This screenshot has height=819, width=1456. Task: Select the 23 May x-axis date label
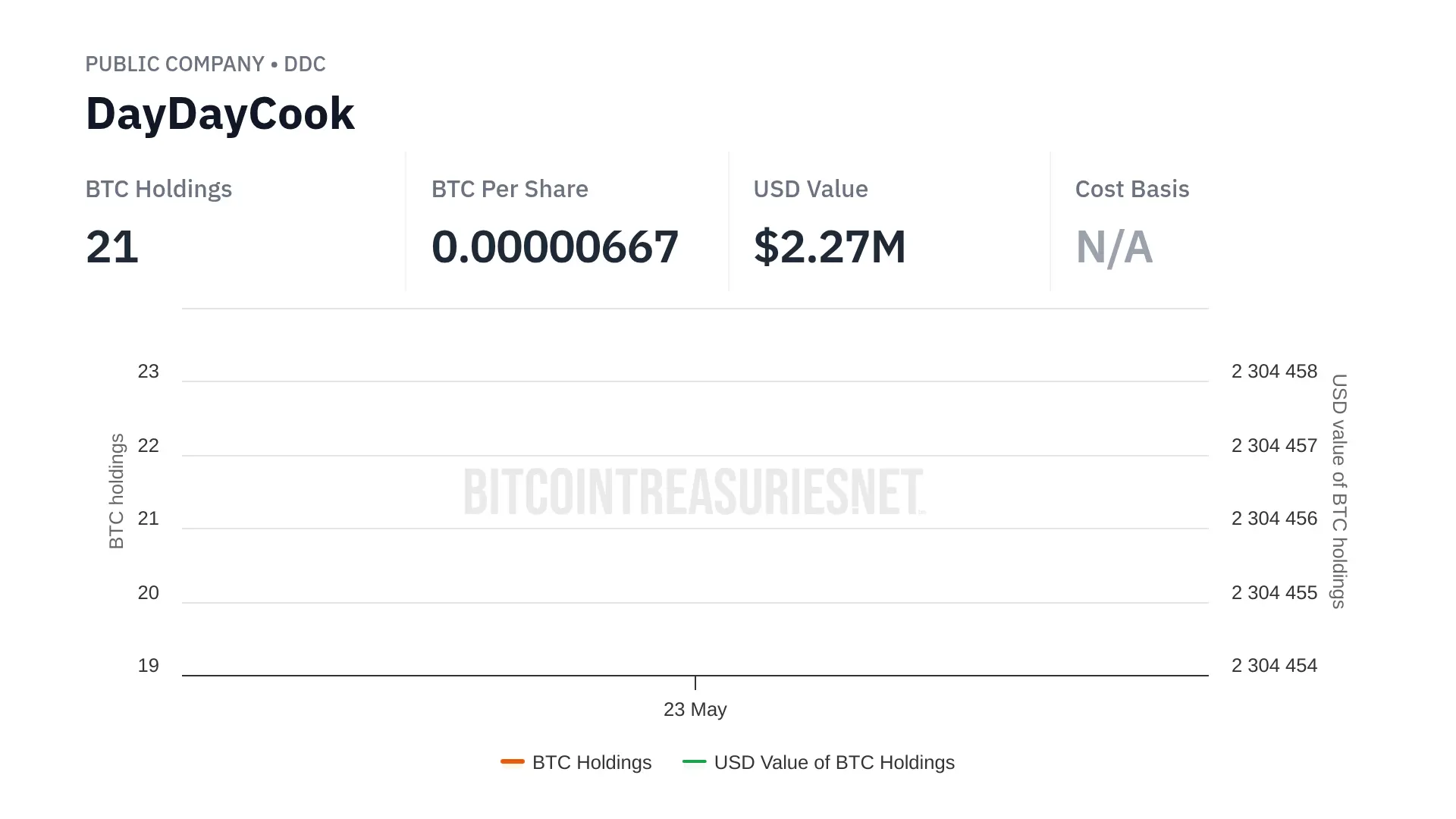click(x=695, y=710)
